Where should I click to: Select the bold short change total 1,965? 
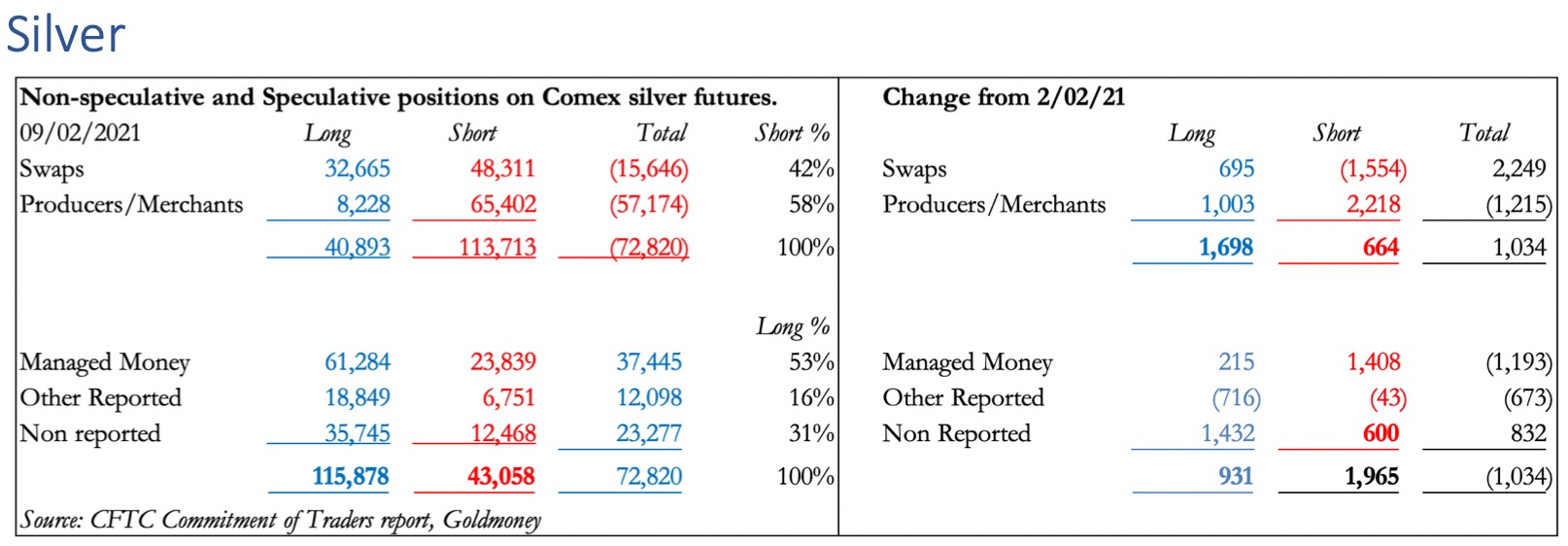pos(1371,477)
